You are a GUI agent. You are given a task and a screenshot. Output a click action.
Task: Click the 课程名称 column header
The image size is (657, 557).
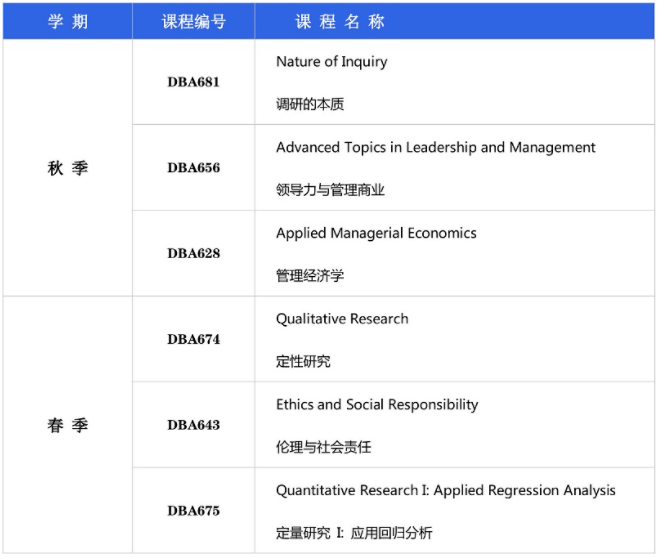pyautogui.click(x=340, y=22)
